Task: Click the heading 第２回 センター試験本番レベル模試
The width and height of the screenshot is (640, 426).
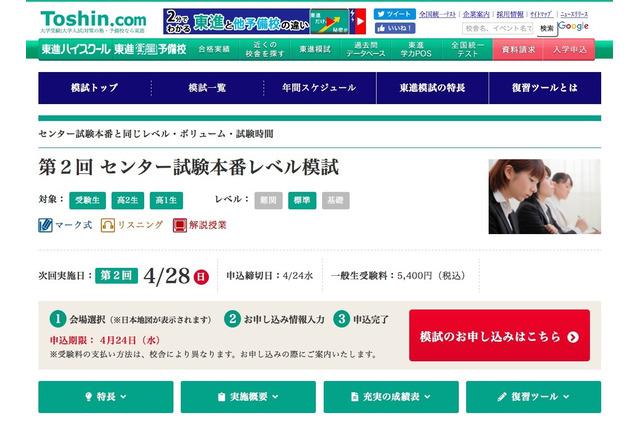Action: [189, 167]
